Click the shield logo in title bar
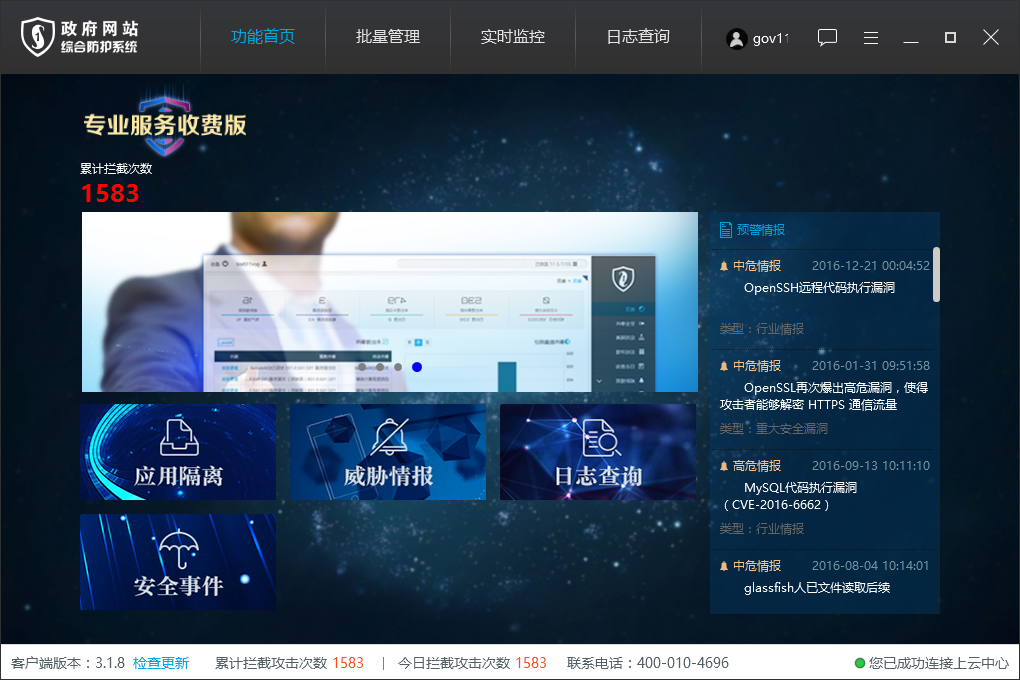 click(x=38, y=37)
